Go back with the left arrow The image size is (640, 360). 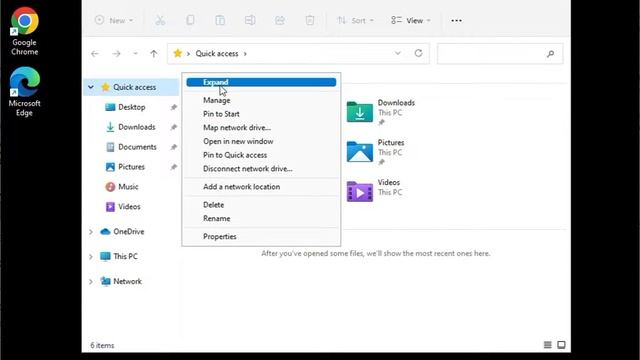click(x=95, y=53)
